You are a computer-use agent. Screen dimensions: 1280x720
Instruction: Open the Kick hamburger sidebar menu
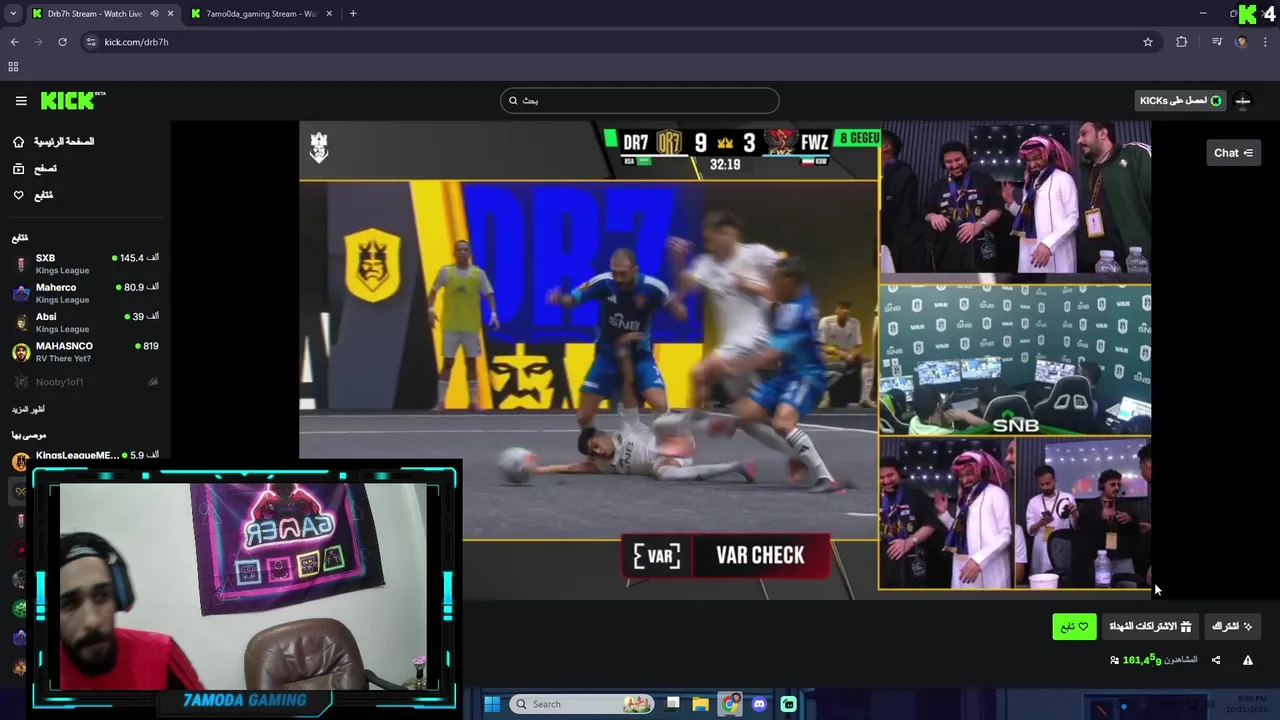click(21, 101)
